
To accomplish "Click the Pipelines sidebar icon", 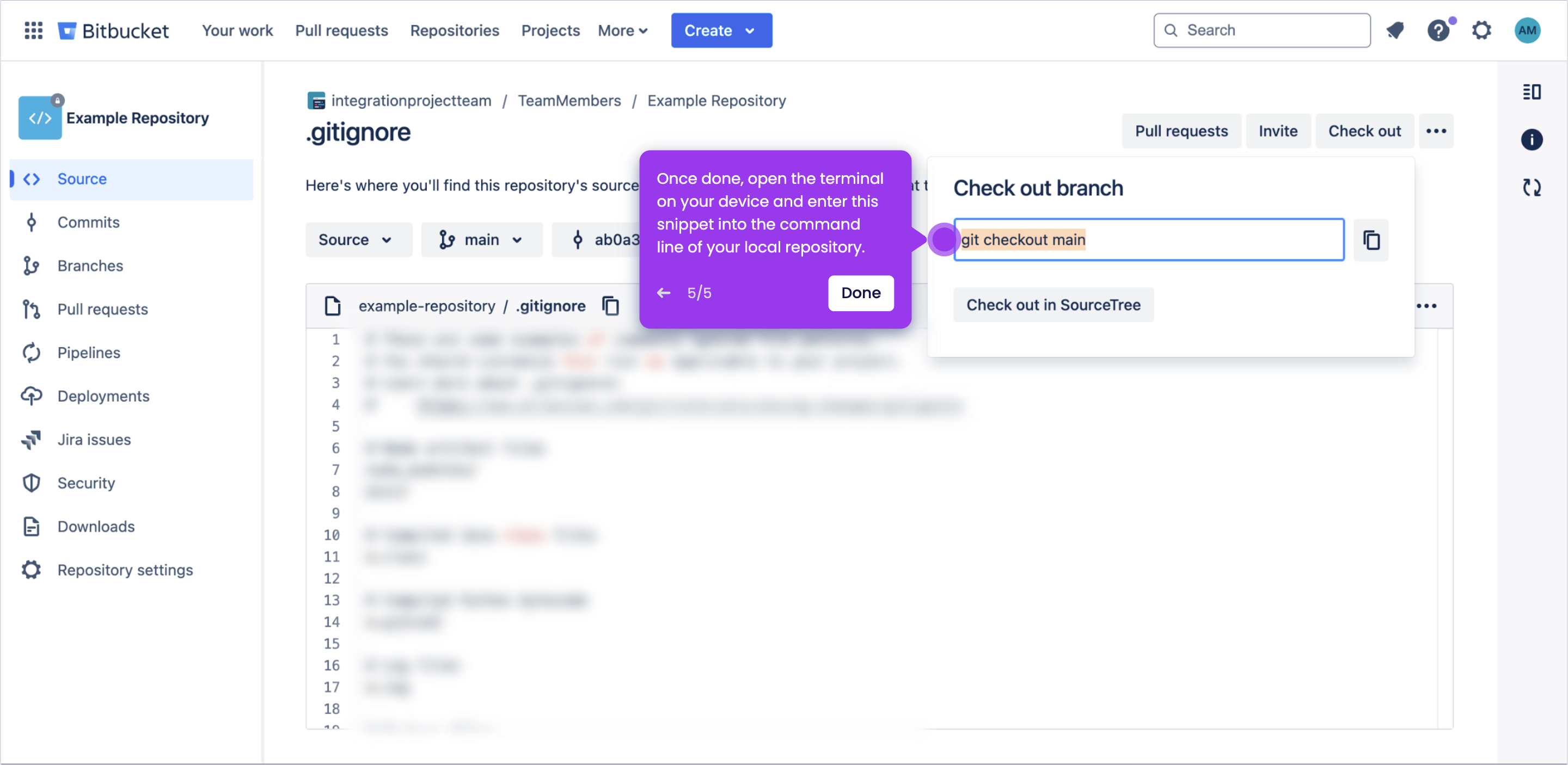I will click(x=32, y=353).
